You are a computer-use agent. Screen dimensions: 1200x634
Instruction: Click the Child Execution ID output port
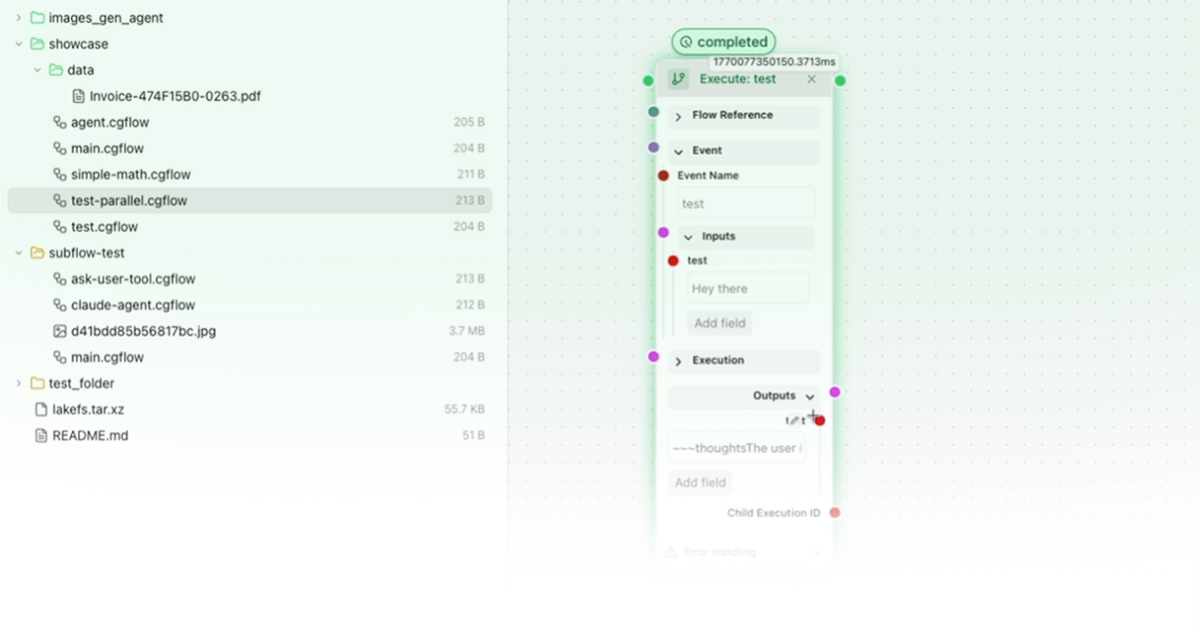click(835, 513)
